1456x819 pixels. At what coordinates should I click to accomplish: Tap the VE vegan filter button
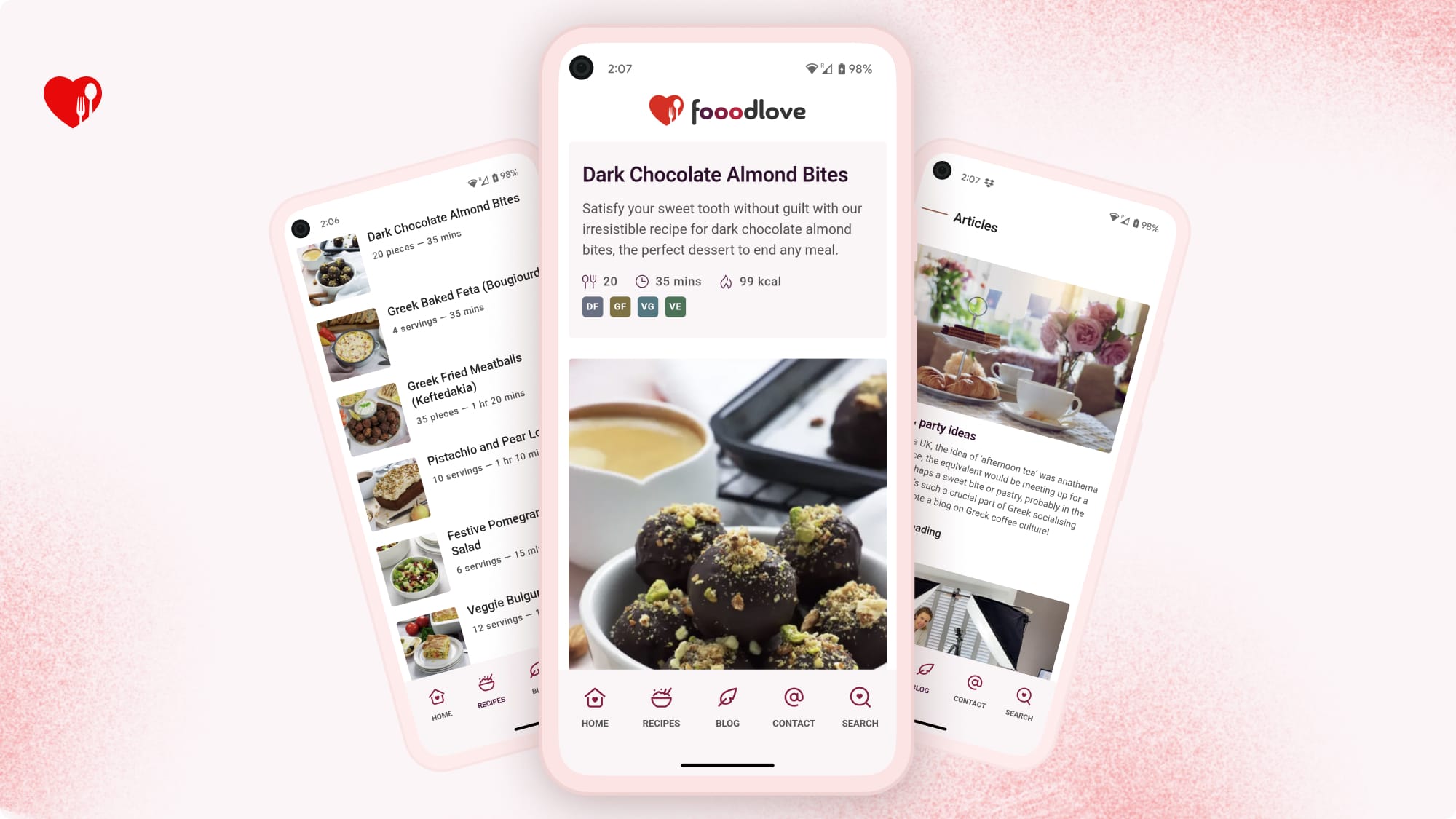pyautogui.click(x=675, y=306)
